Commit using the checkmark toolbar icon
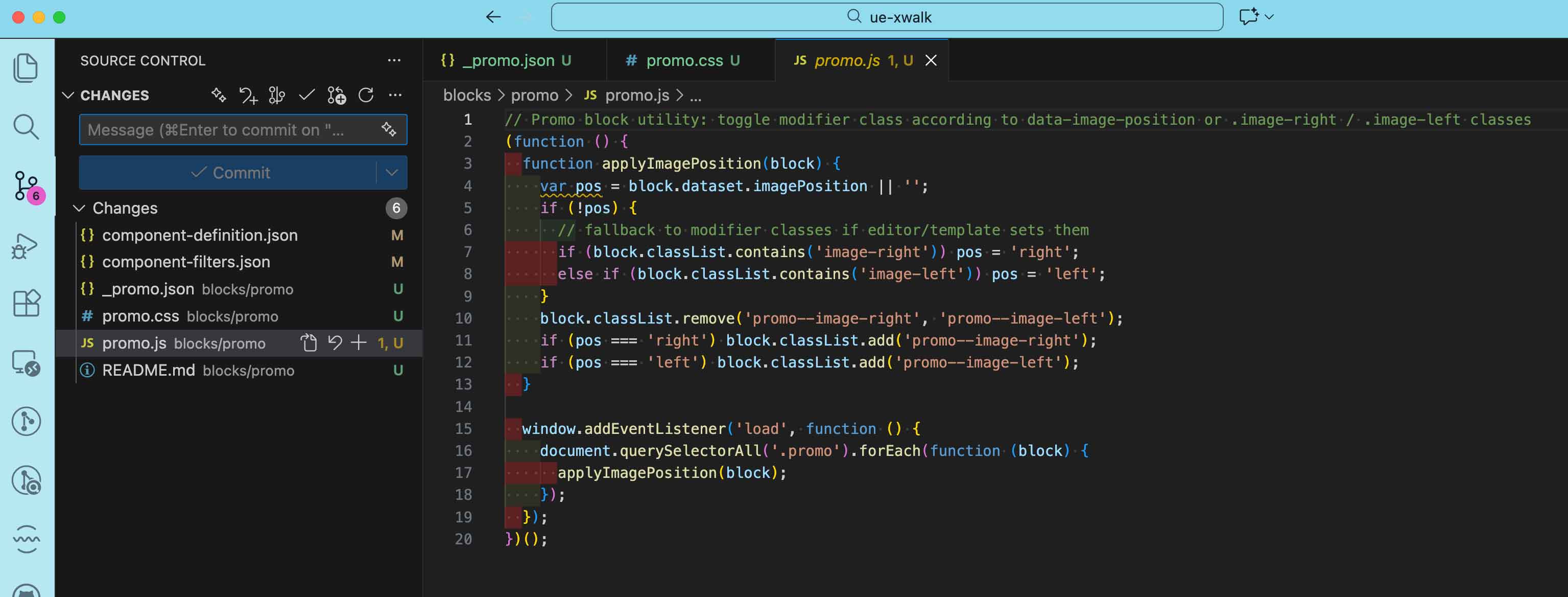Screen dimensions: 1568x597 306,95
